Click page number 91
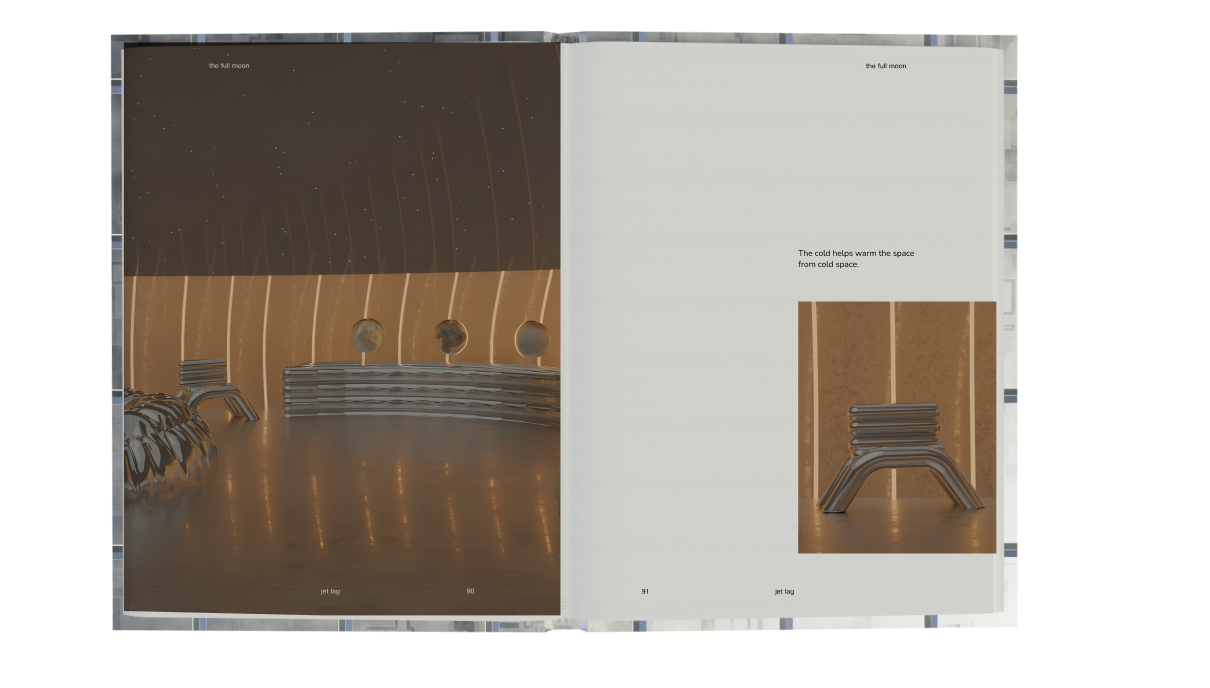This screenshot has width=1210, height=688. tap(645, 591)
